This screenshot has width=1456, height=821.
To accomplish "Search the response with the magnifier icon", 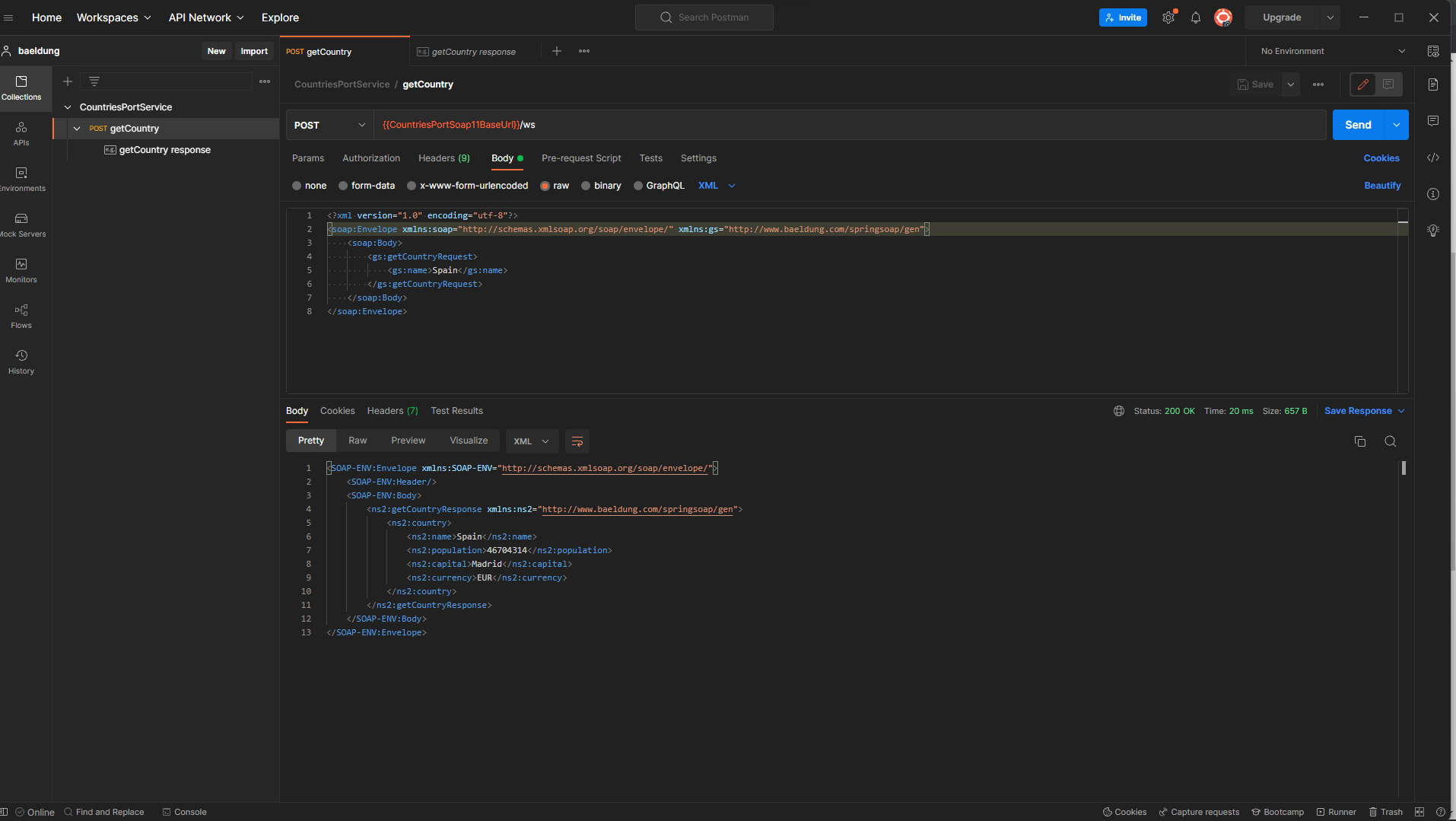I will [x=1390, y=441].
